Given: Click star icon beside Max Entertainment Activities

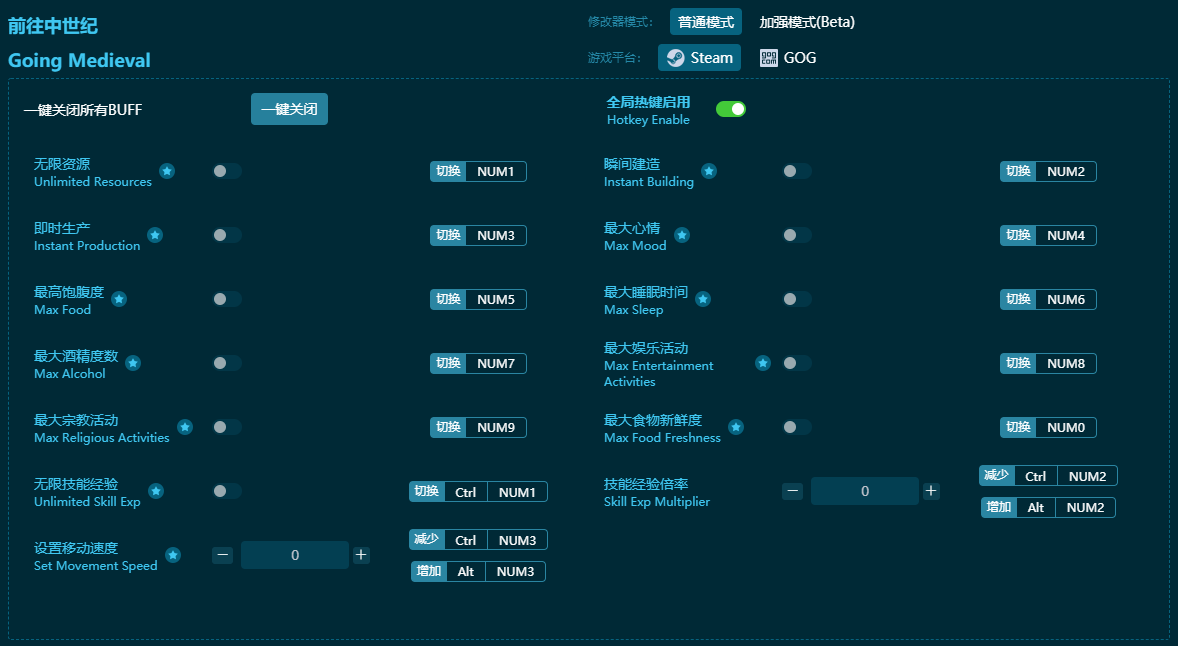Looking at the screenshot, I should 763,363.
